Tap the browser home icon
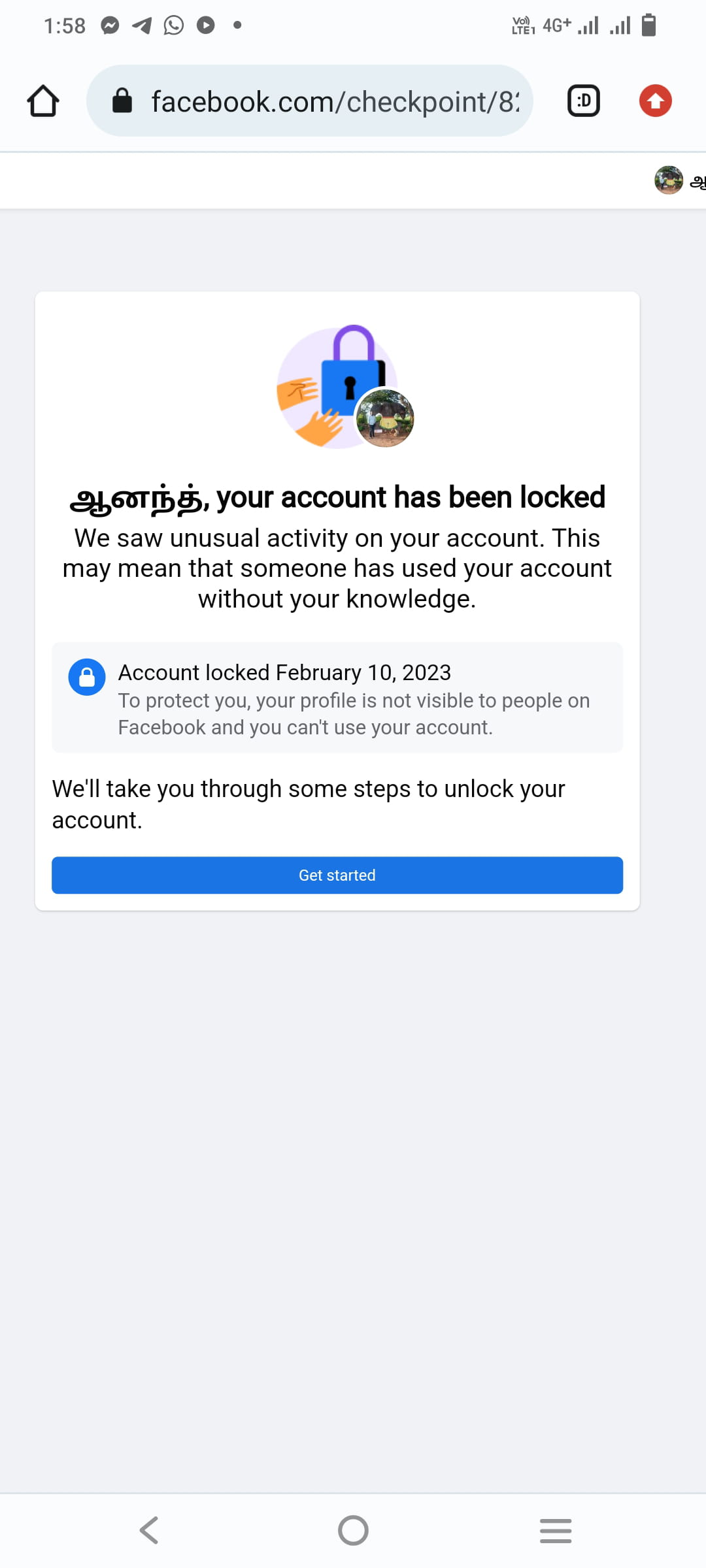Image resolution: width=706 pixels, height=1568 pixels. coord(43,101)
